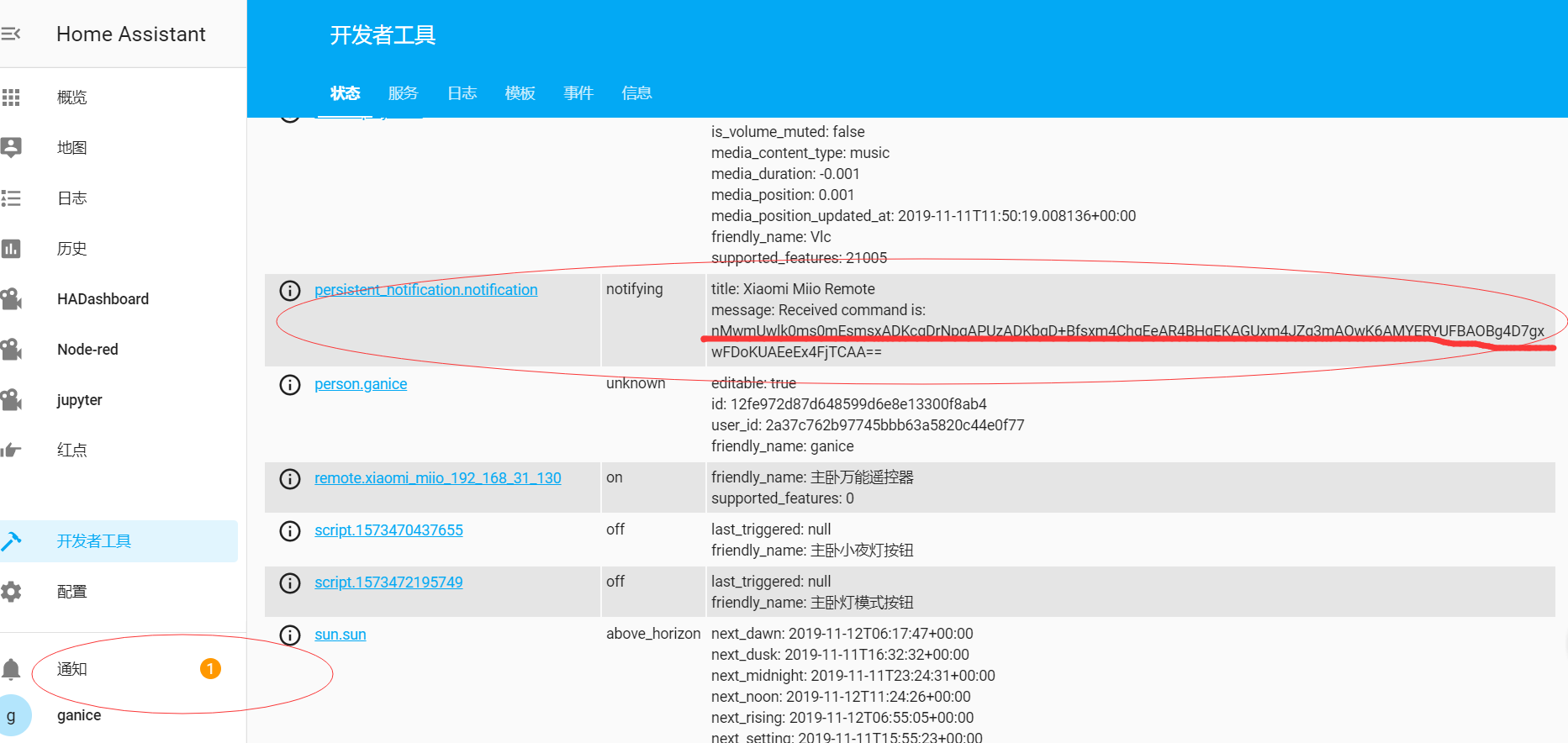Click 'next_dawn: 2019-11-12T06:17:47+00:00' text
Image resolution: width=1568 pixels, height=743 pixels.
click(842, 634)
